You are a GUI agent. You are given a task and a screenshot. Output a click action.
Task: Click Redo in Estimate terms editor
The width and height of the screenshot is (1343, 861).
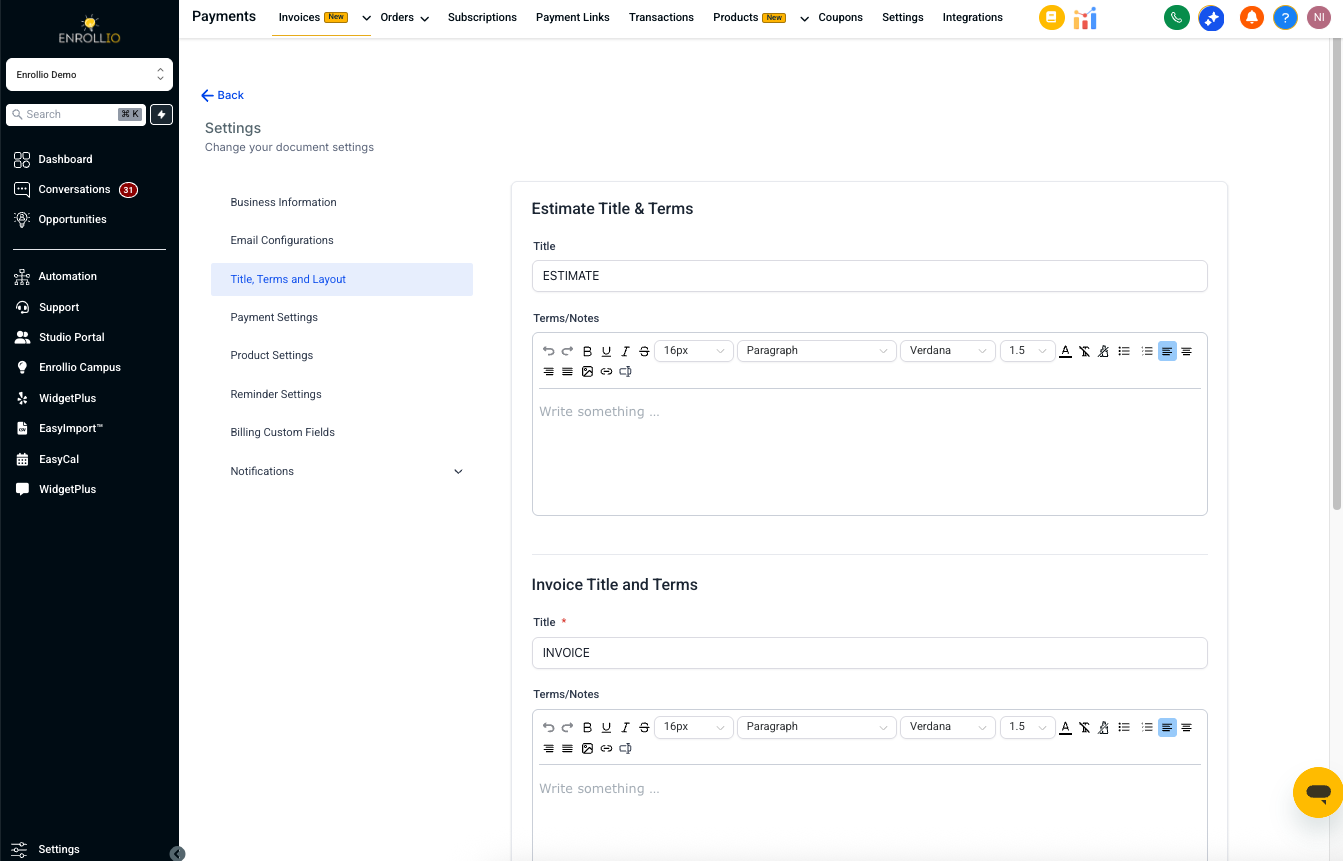coord(567,351)
